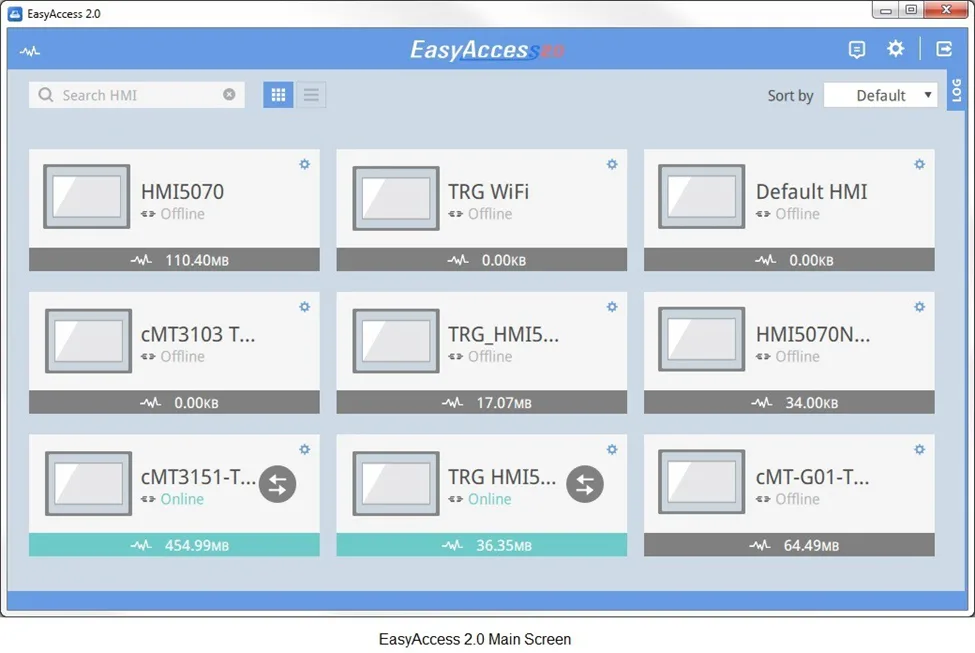Image resolution: width=975 pixels, height=653 pixels.
Task: Open settings gear on cMT-G01-T... card
Action: point(920,449)
